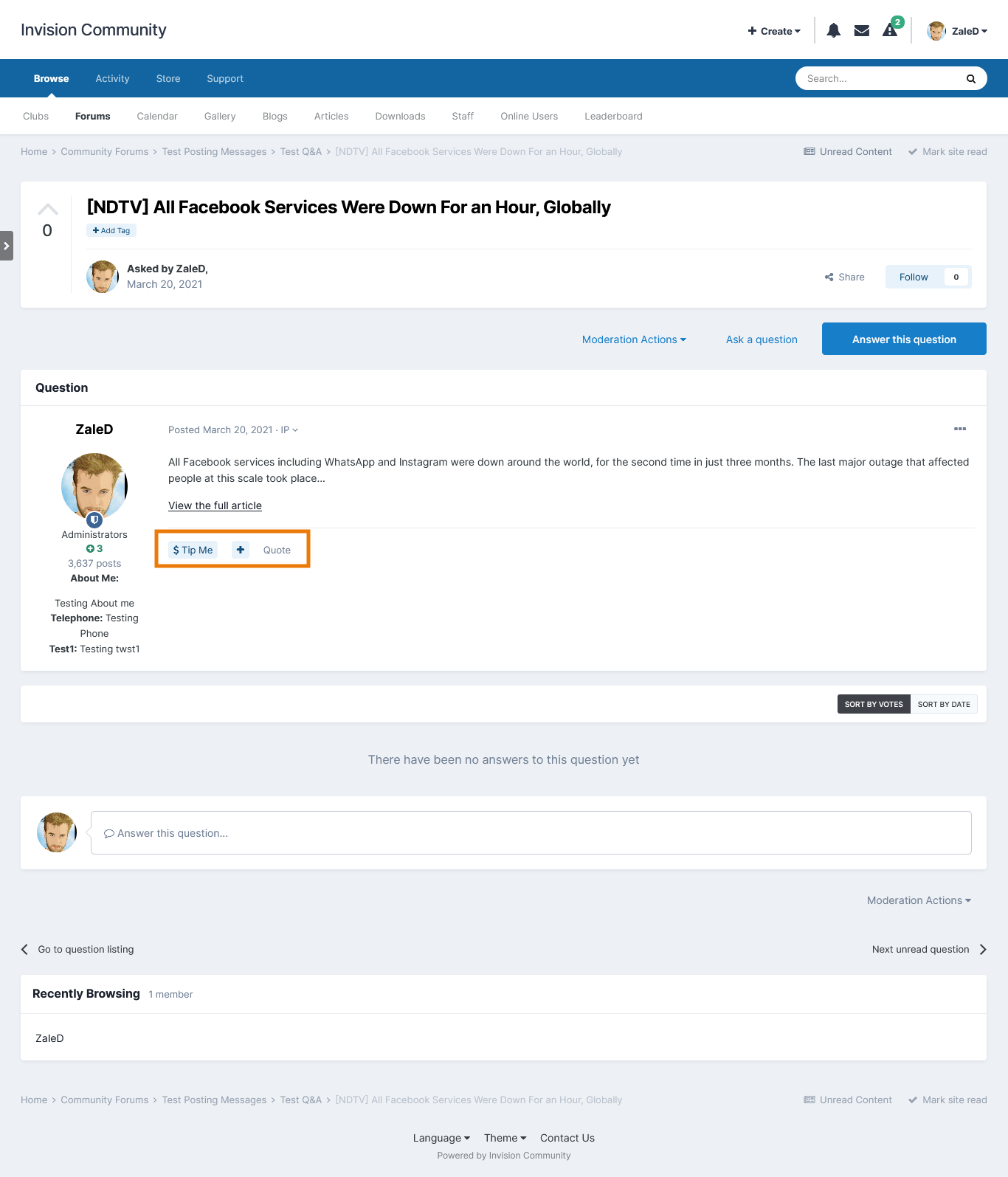Open the Contact Us footer link
The height and width of the screenshot is (1177, 1008).
point(567,1138)
